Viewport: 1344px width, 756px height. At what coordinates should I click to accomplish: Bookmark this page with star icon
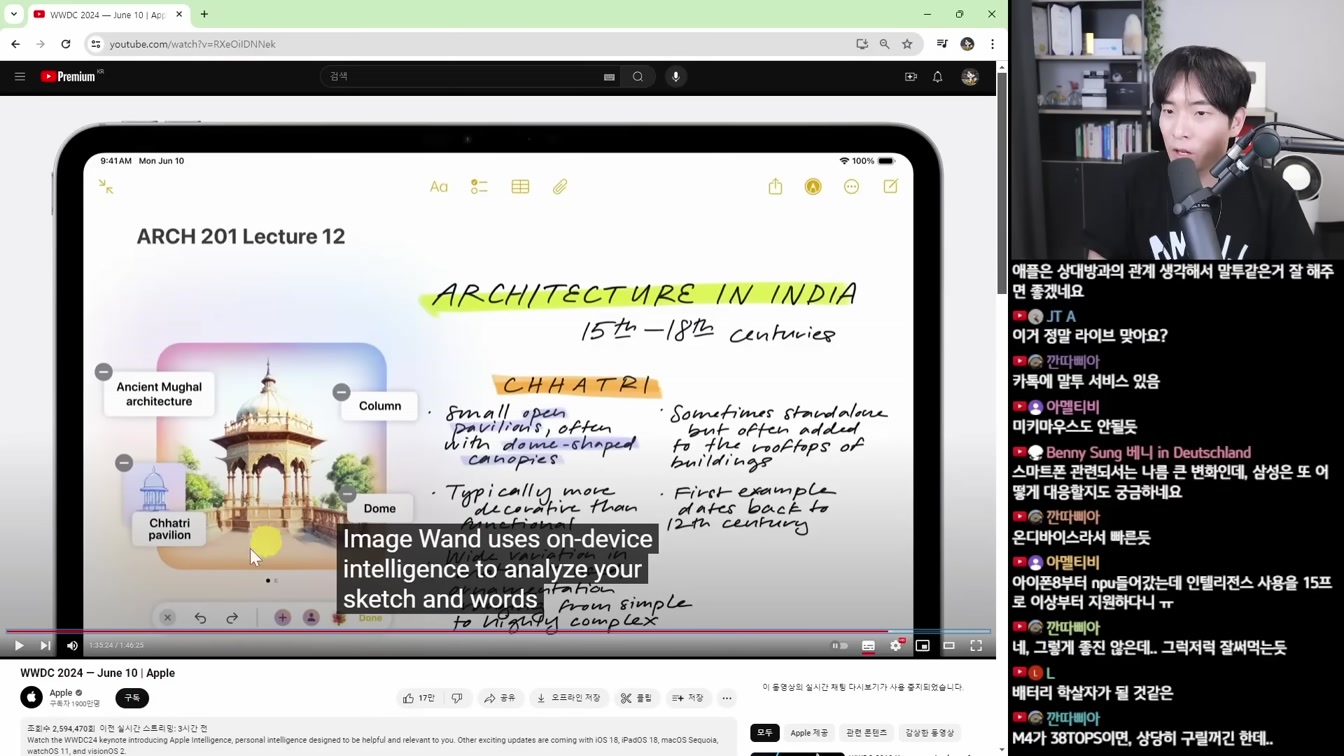907,44
